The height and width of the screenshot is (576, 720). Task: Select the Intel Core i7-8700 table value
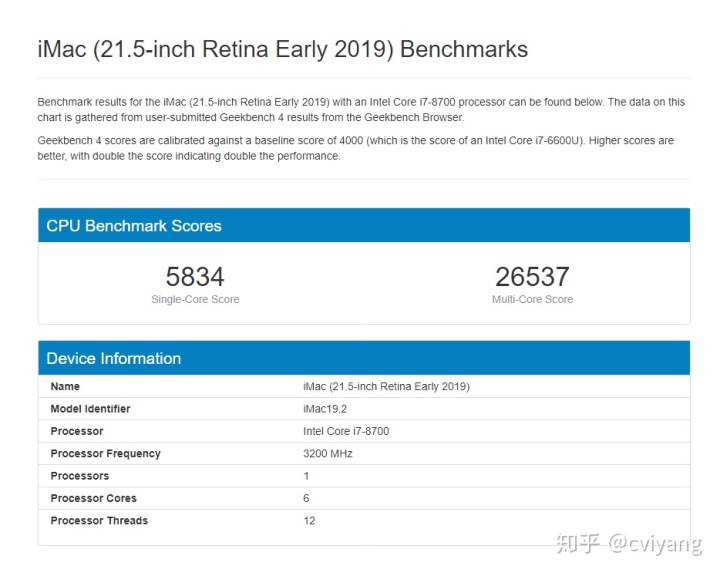tap(346, 431)
